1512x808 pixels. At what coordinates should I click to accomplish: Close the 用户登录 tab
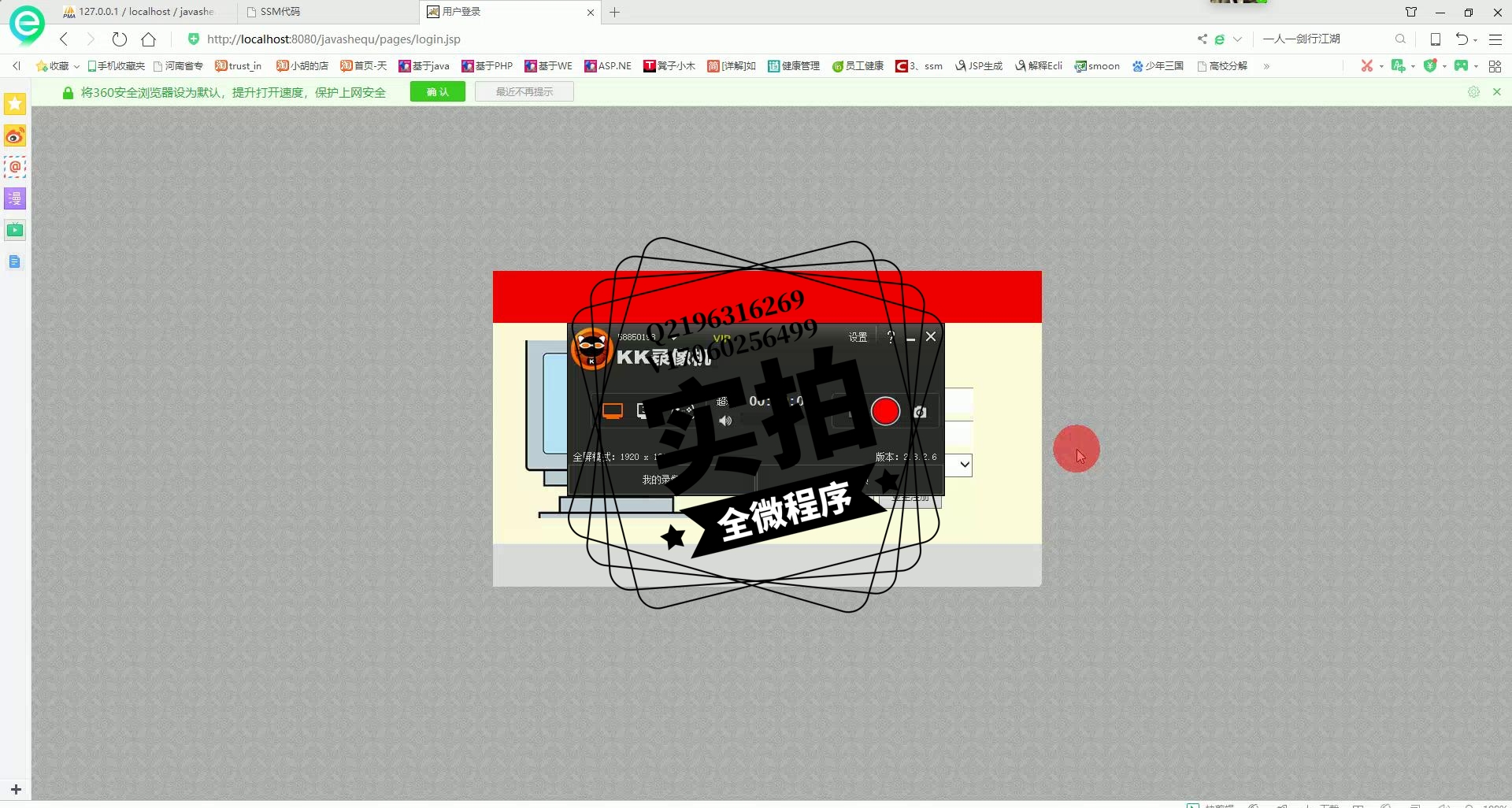(591, 13)
